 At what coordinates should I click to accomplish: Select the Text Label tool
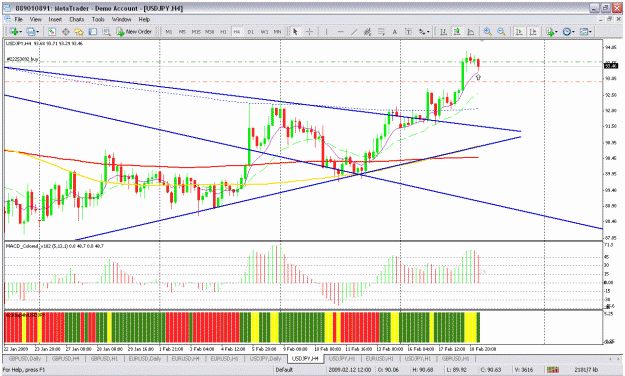click(x=408, y=31)
